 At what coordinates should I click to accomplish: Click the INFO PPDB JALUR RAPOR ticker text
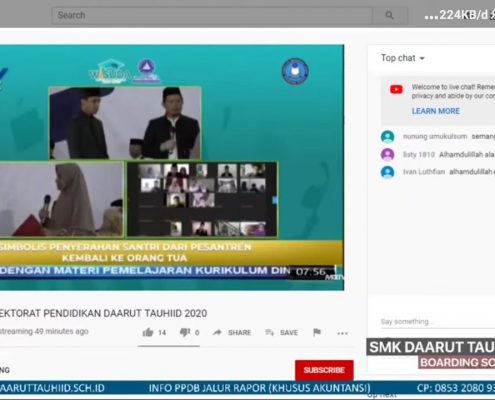point(259,388)
